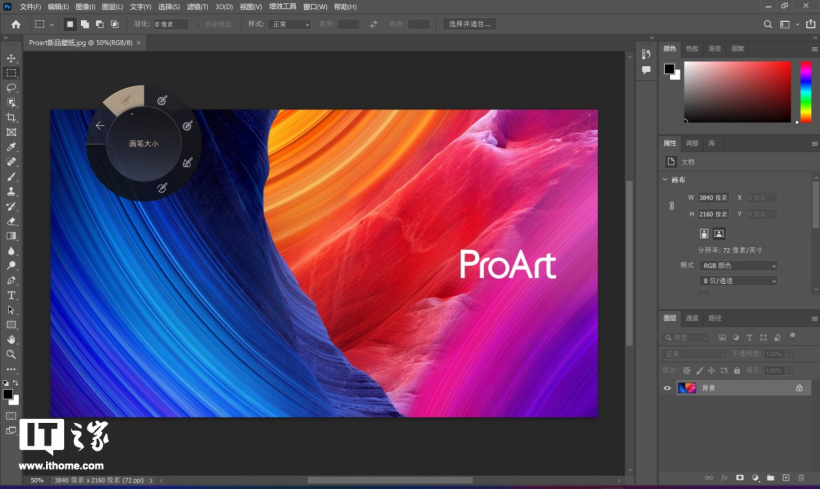Toggle the width-height link chain in Properties
This screenshot has width=820, height=489.
pyautogui.click(x=674, y=206)
